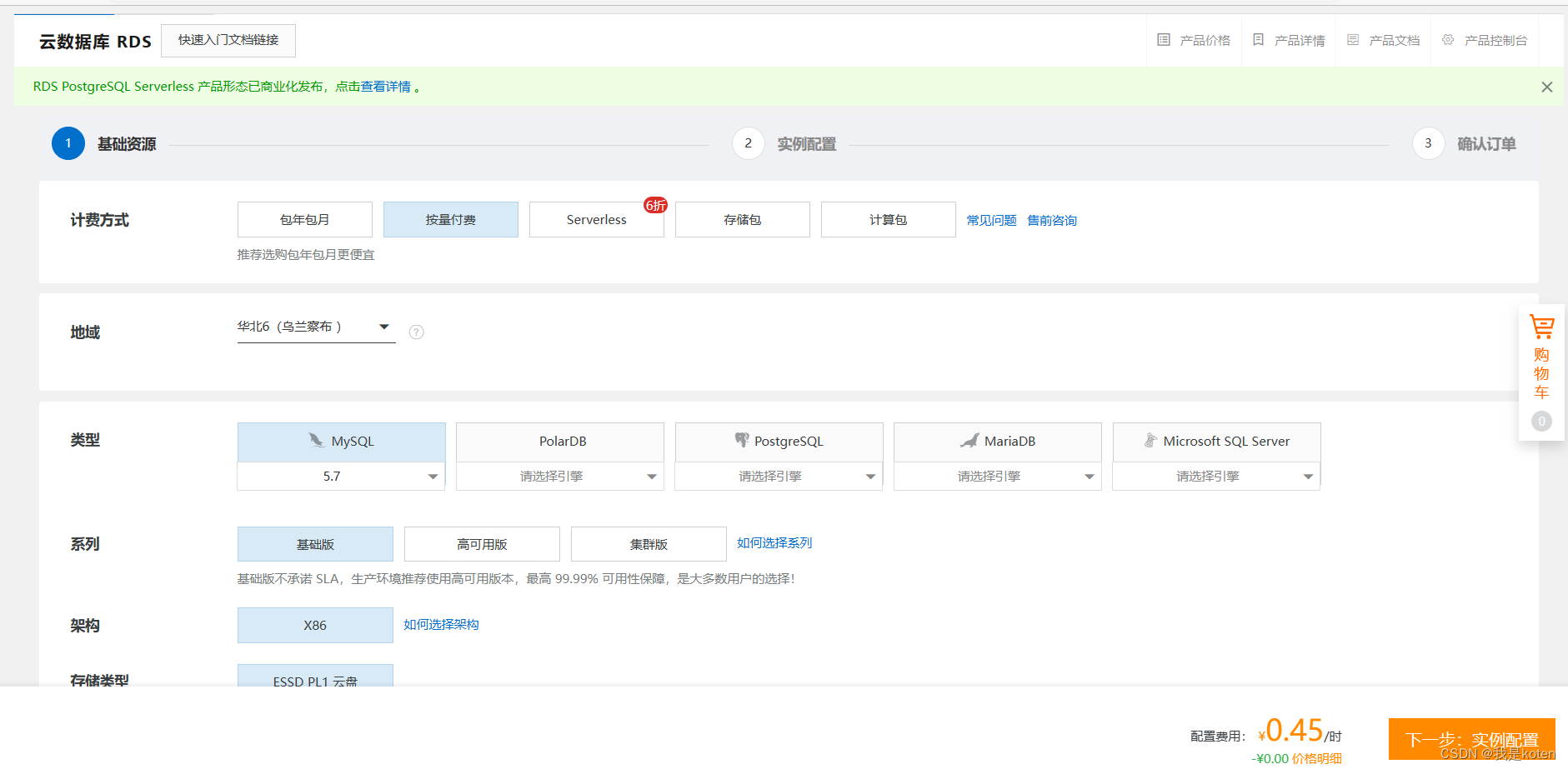1568x769 pixels.
Task: Select Microsoft SQL Server type
Action: (1217, 442)
